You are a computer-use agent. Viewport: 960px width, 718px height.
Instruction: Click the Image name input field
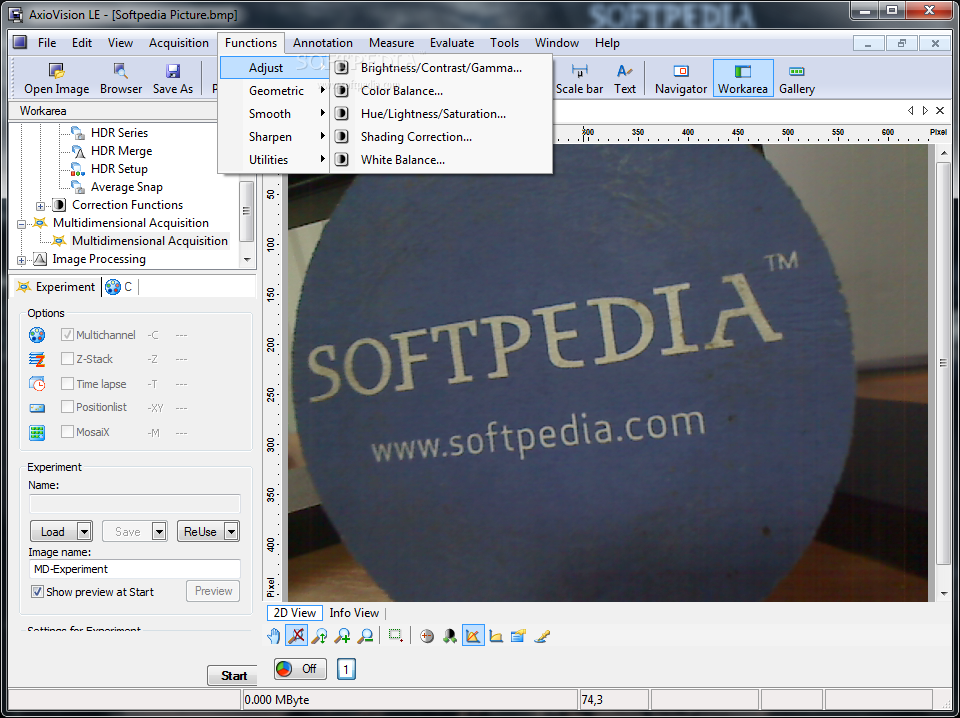click(134, 569)
